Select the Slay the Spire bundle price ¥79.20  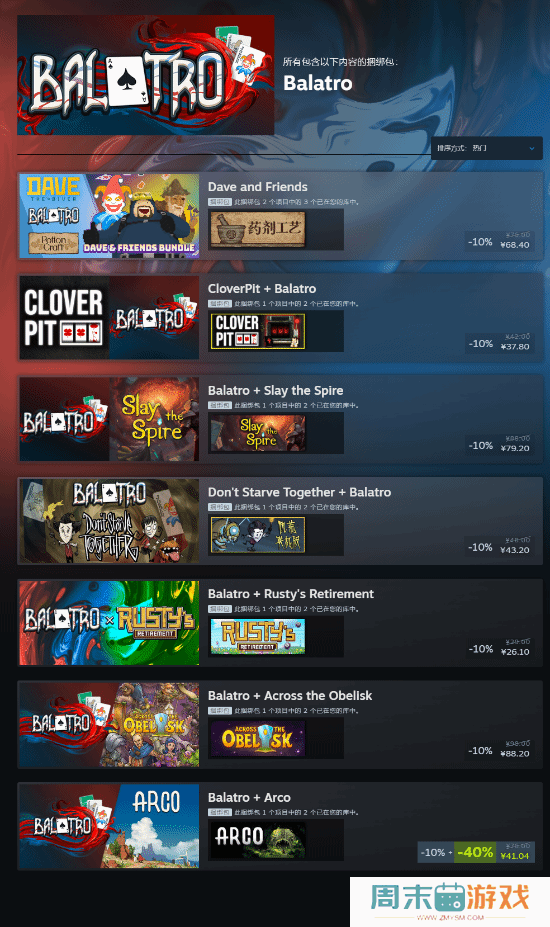coord(515,448)
